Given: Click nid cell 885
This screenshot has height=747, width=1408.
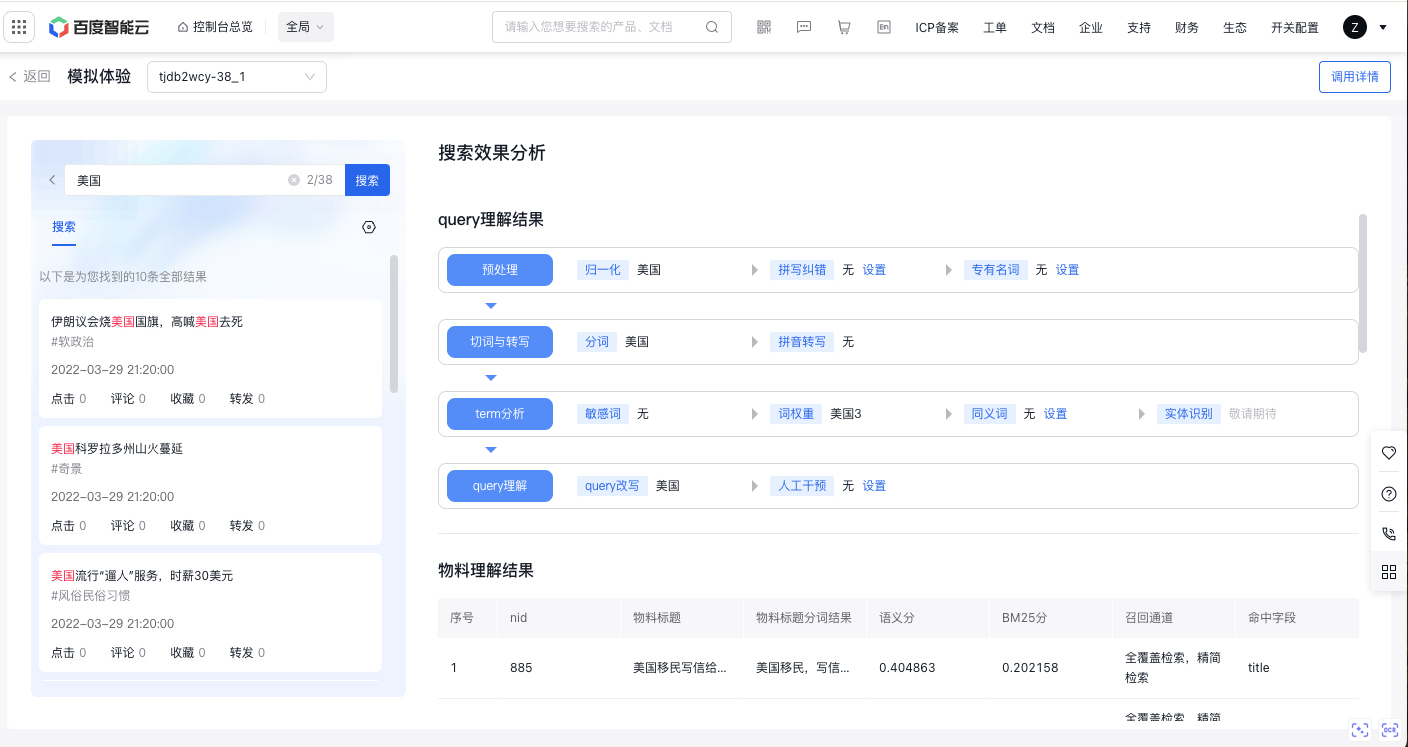Looking at the screenshot, I should point(520,668).
